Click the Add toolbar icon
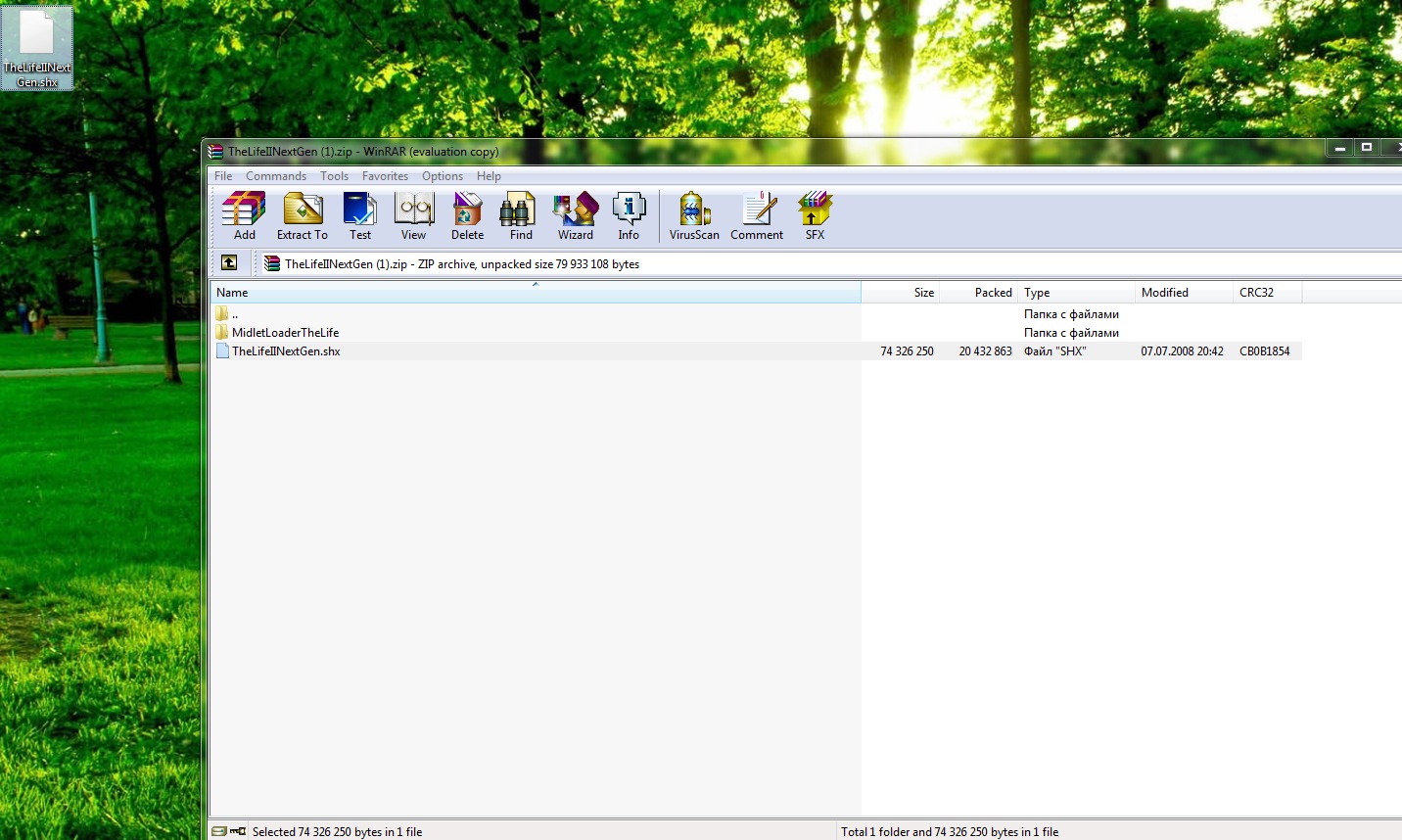1402x840 pixels. [244, 216]
